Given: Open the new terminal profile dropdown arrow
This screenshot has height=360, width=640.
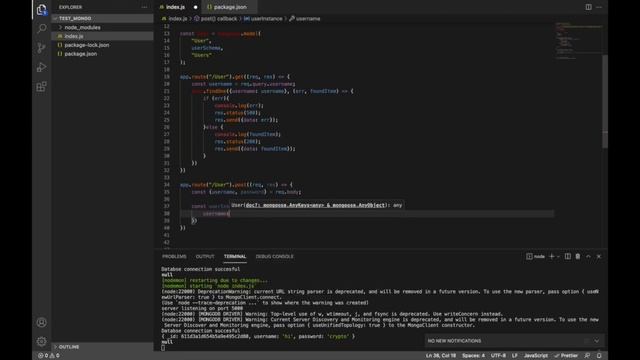Looking at the screenshot, I should [558, 256].
